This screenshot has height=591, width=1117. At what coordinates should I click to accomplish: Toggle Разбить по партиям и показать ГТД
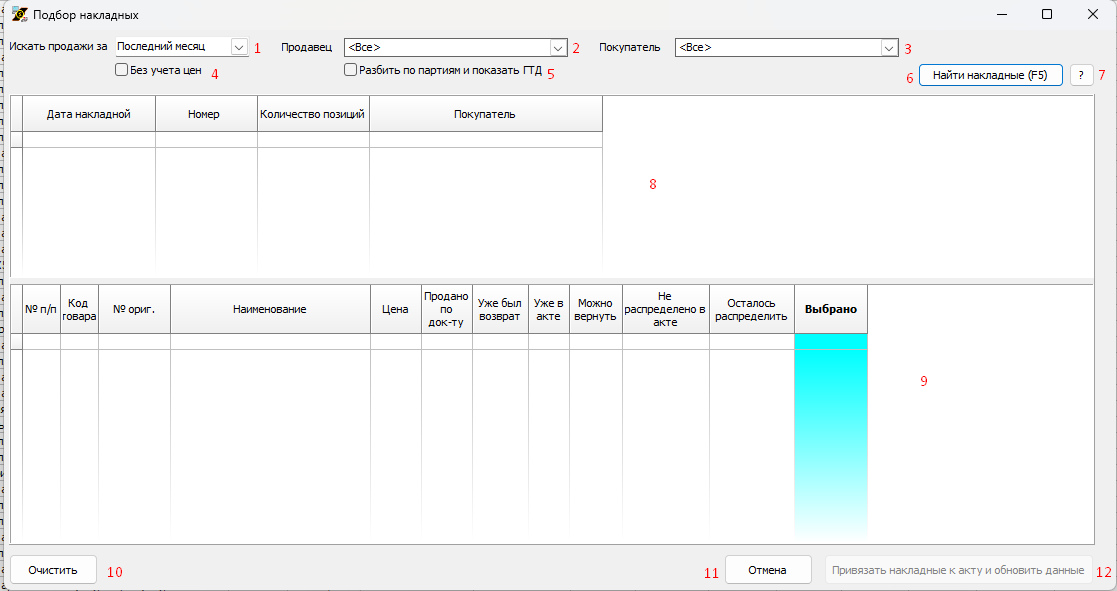point(351,71)
